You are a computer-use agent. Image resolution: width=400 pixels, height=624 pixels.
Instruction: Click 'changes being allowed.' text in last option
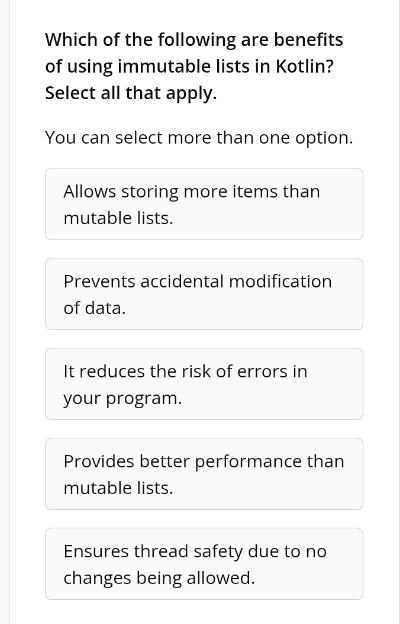click(x=159, y=578)
